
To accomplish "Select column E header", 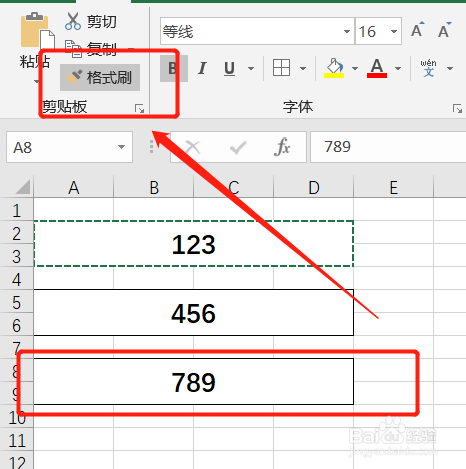I will coord(394,187).
